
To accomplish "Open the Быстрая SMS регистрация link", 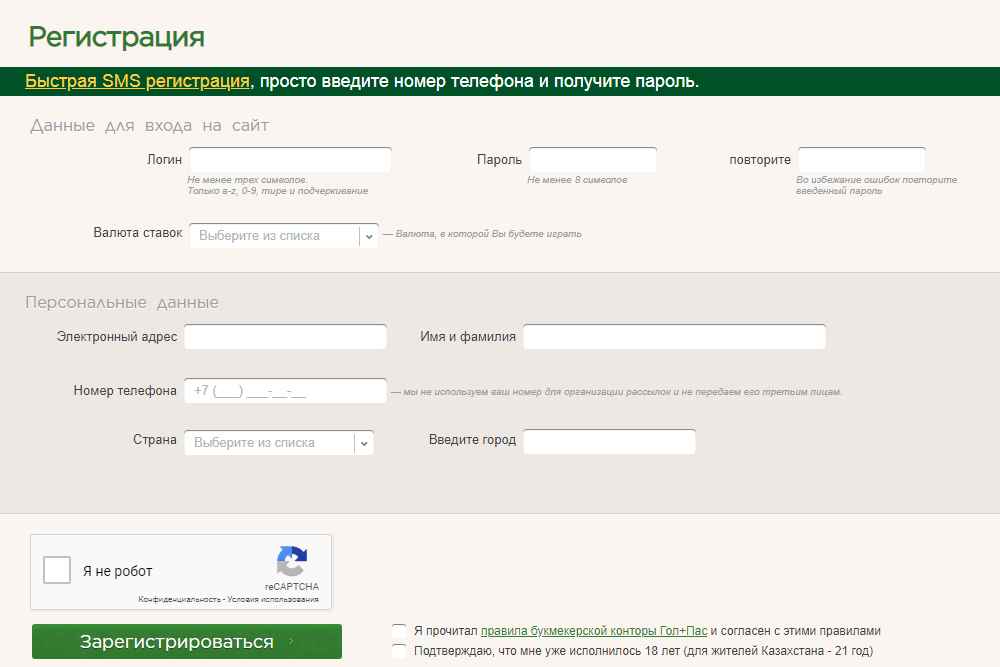I will (137, 81).
